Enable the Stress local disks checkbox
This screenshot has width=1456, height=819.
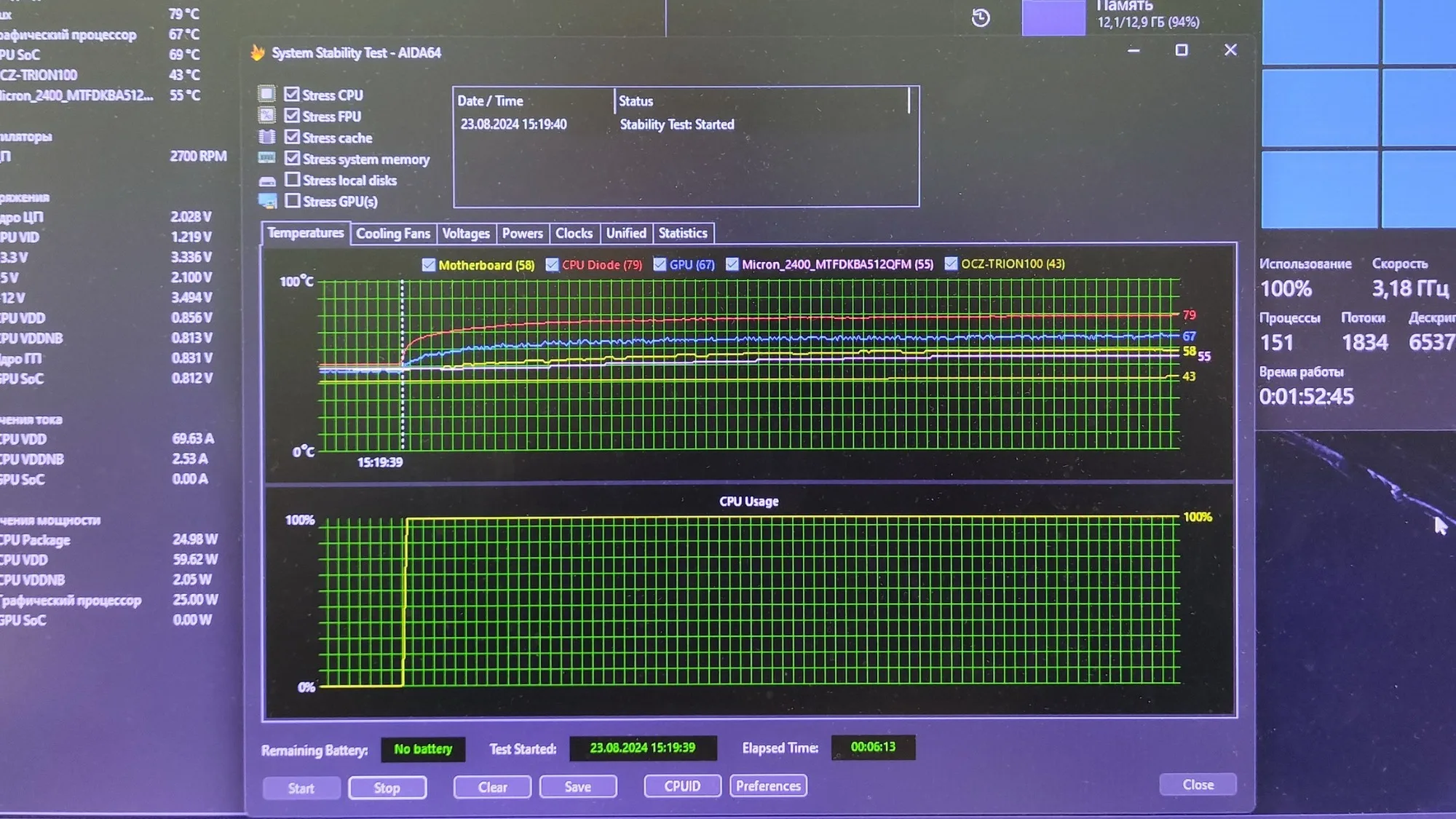292,179
